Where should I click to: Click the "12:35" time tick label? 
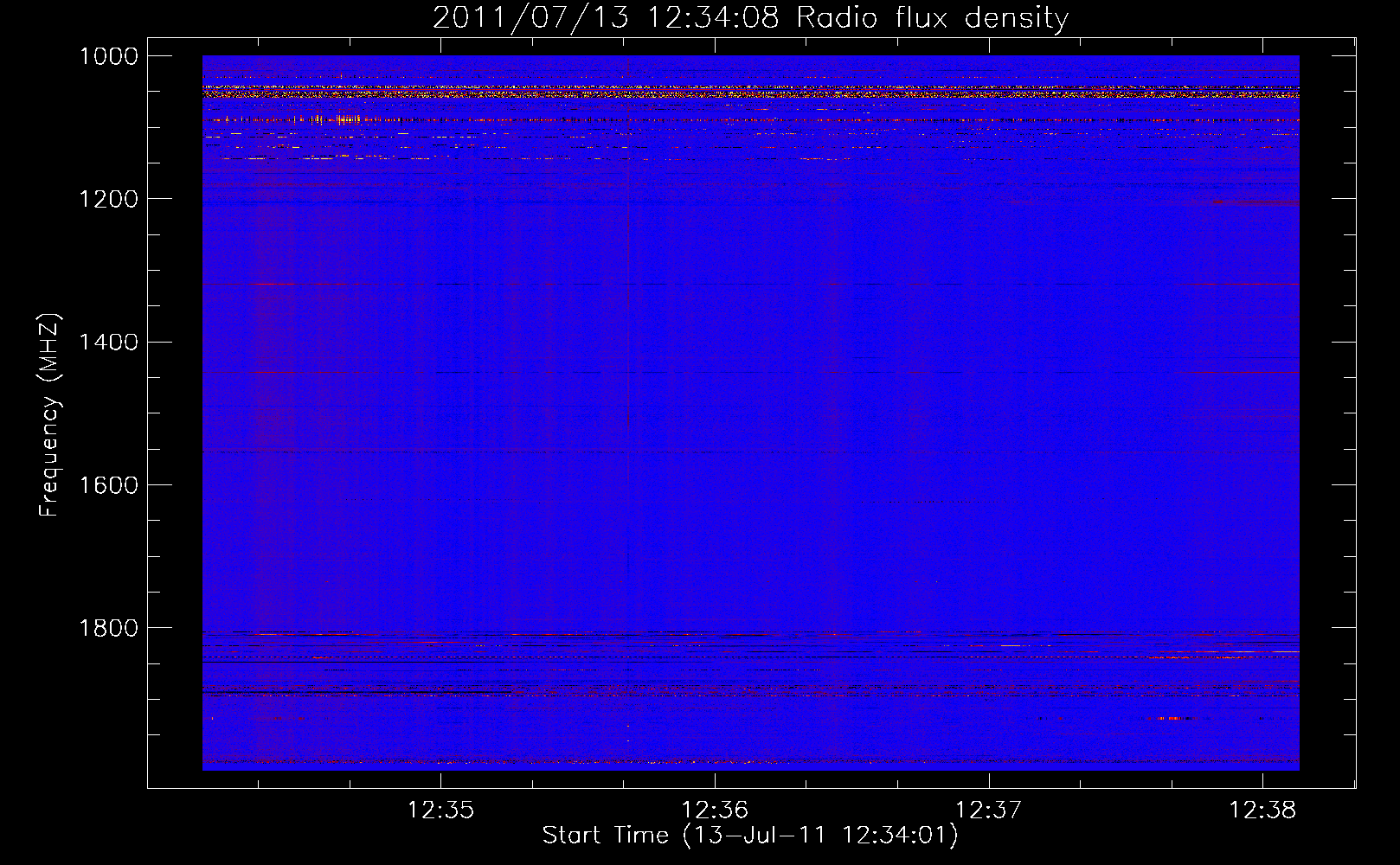pyautogui.click(x=441, y=810)
